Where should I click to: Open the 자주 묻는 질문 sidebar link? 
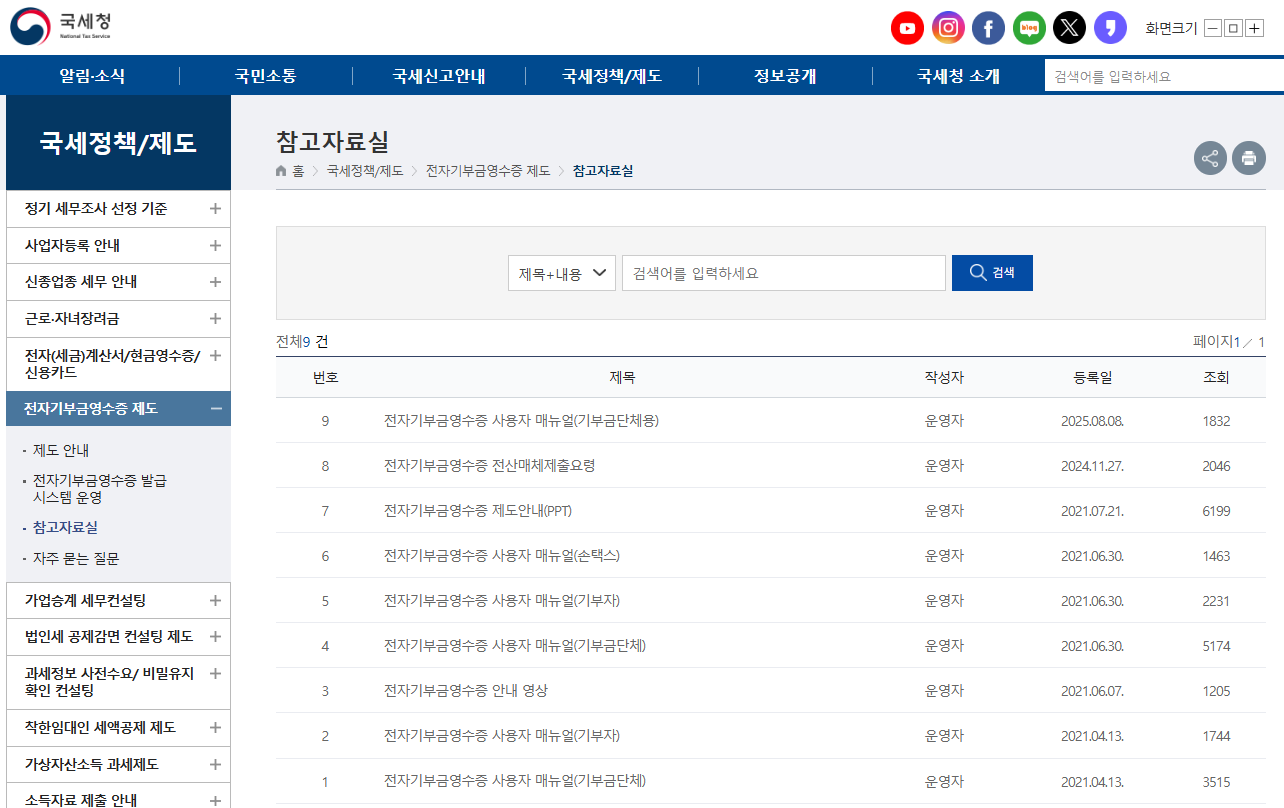click(76, 558)
